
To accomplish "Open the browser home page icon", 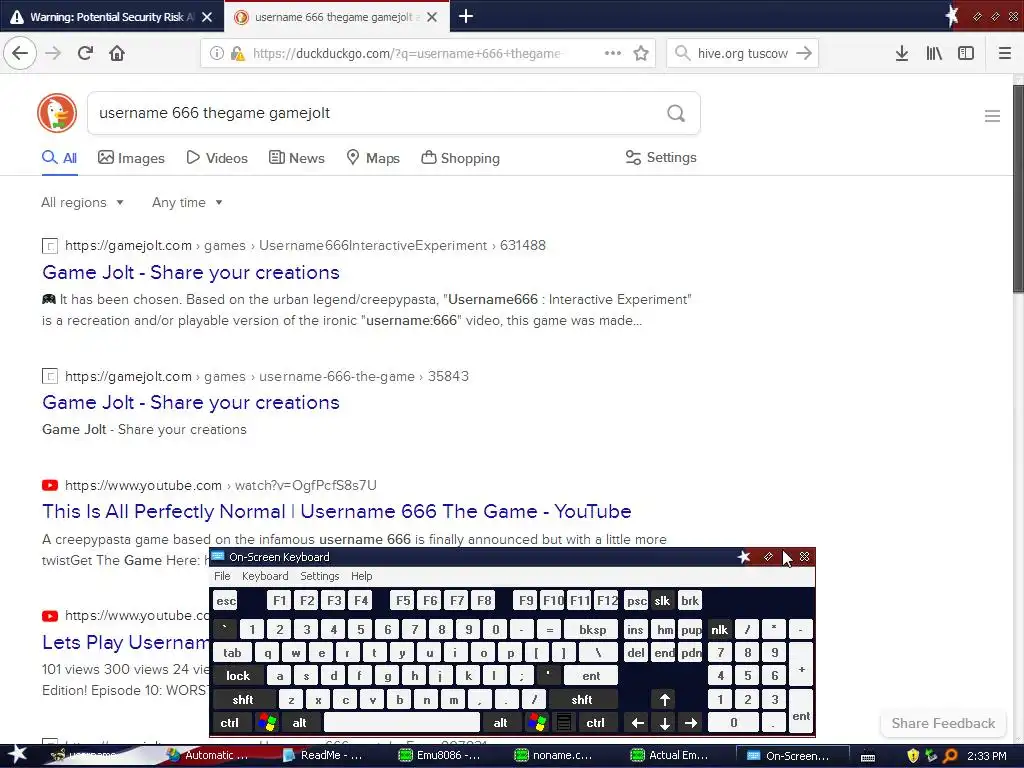I will pyautogui.click(x=117, y=53).
